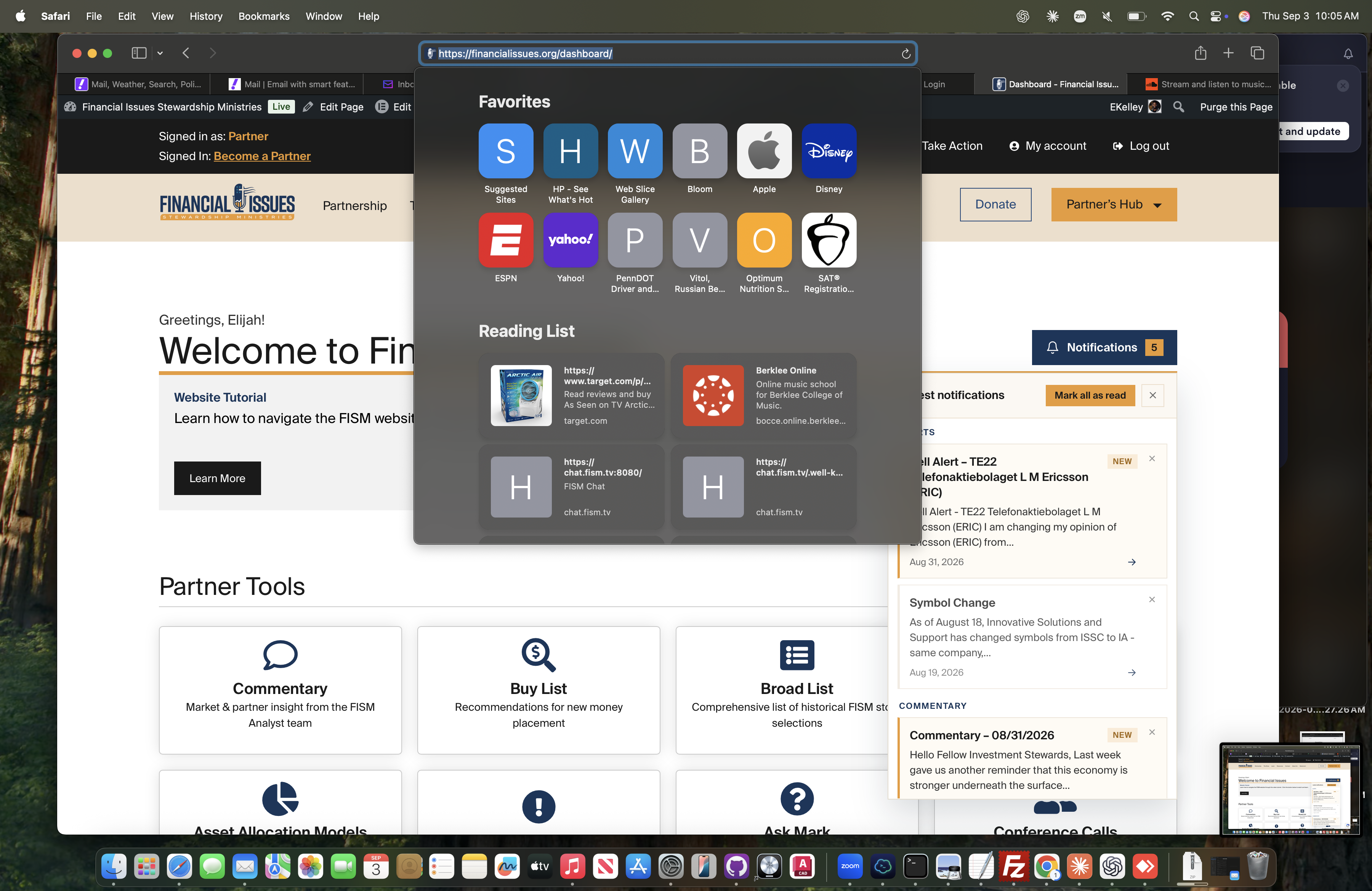1372x891 pixels.
Task: Toggle the Safari sidebar
Action: coord(139,53)
